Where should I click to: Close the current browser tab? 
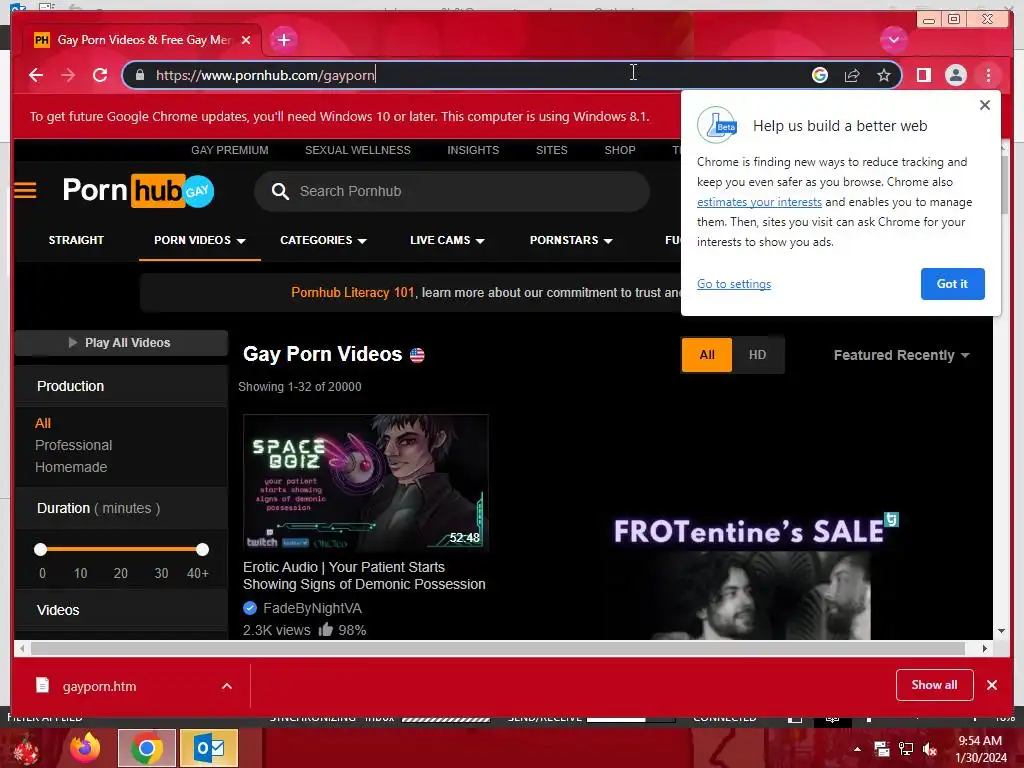pos(246,40)
